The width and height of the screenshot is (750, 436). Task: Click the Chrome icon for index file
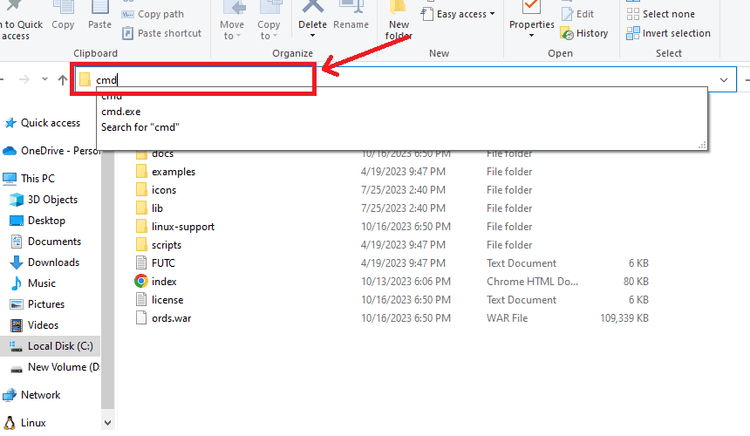[141, 281]
